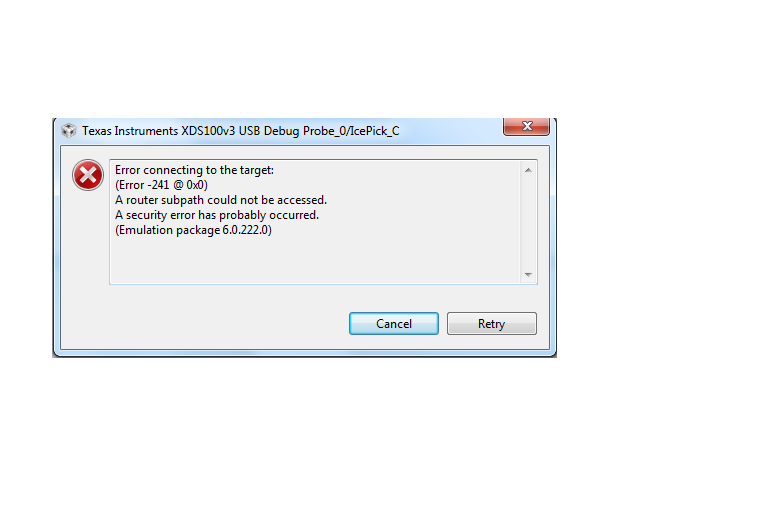This screenshot has width=773, height=505.
Task: Click 'A security error has probably occurred.' text
Action: pos(217,215)
